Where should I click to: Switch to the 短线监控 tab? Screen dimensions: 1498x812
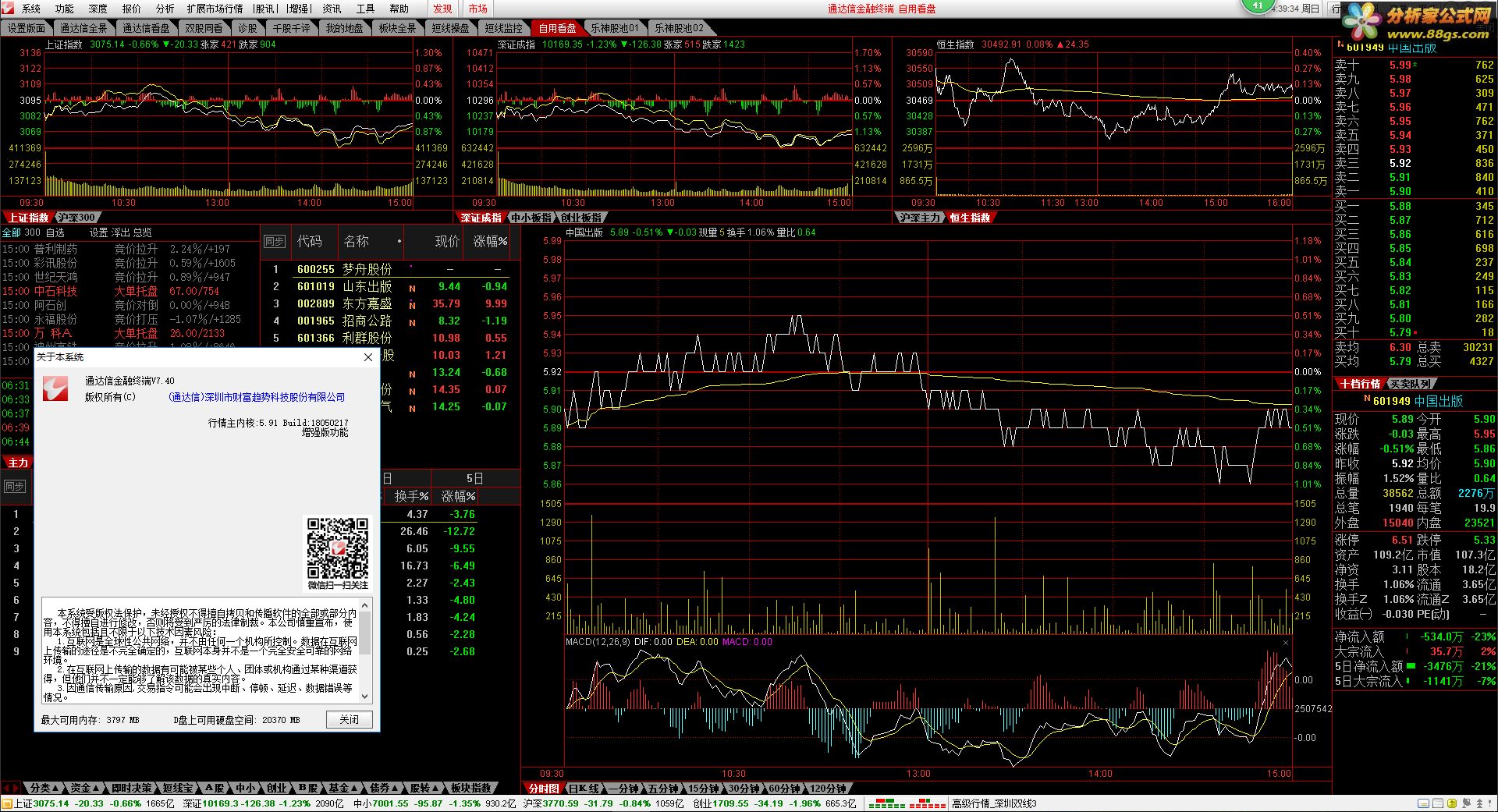(x=503, y=28)
